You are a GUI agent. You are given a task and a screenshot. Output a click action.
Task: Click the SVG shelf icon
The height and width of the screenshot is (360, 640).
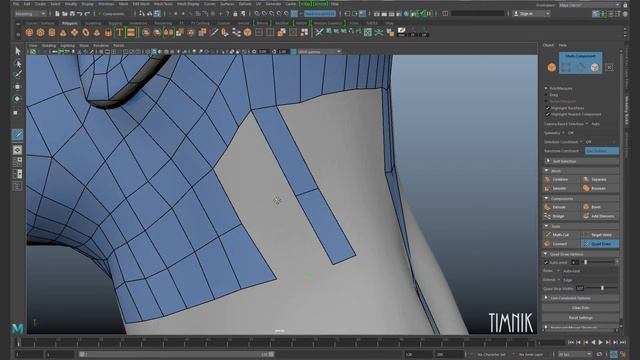coord(131,33)
